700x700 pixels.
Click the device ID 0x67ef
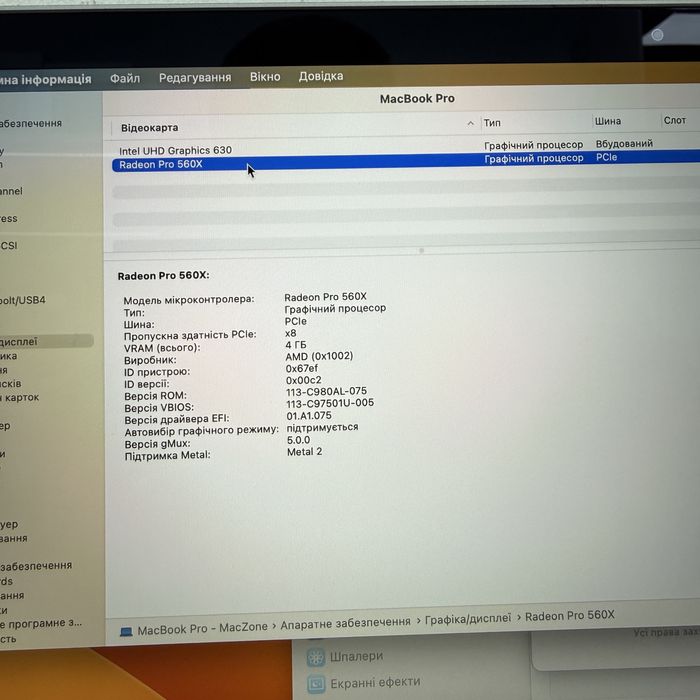[x=302, y=368]
